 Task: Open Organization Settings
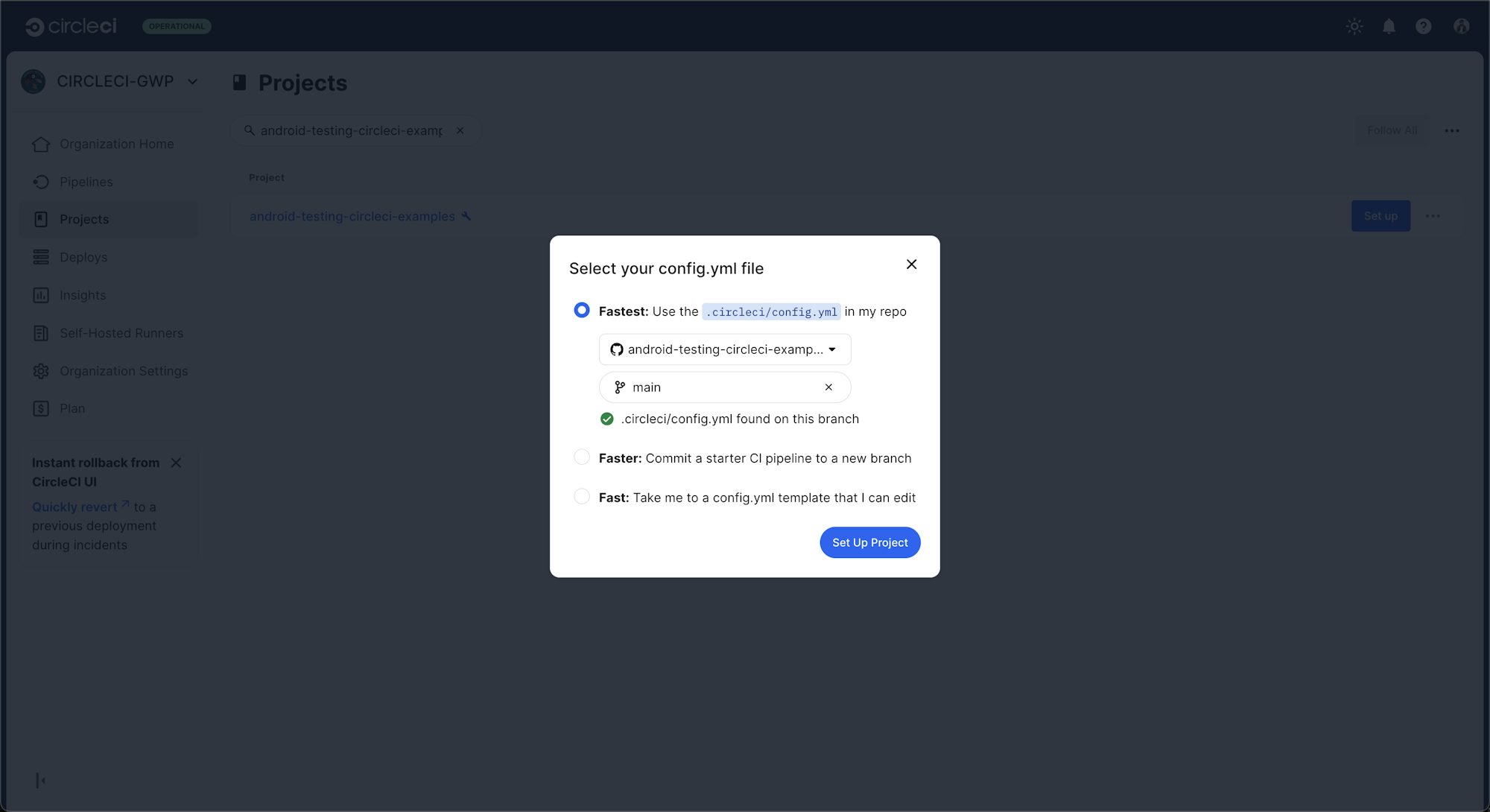pyautogui.click(x=123, y=371)
